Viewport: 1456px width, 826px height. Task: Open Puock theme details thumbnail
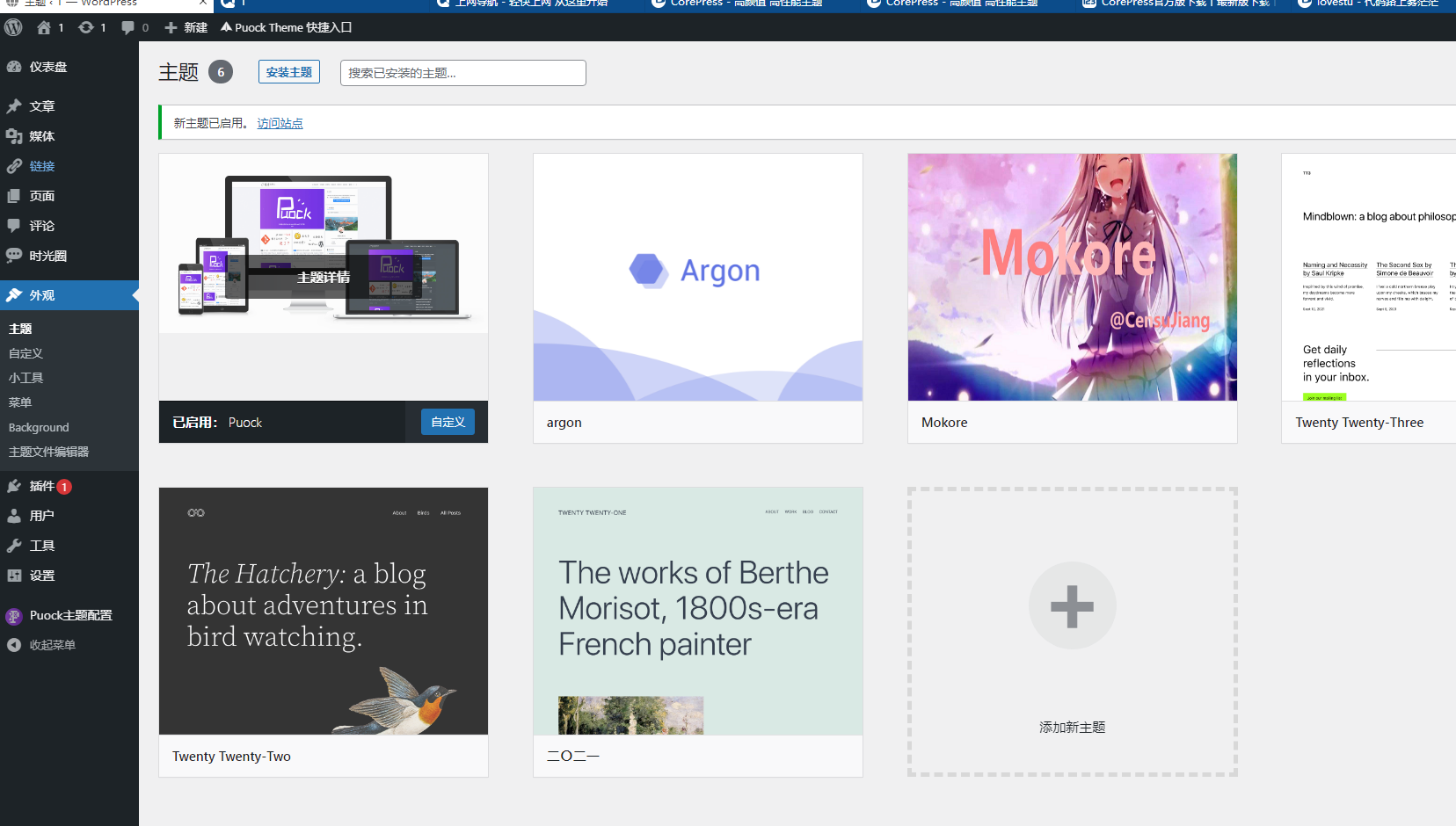point(324,278)
